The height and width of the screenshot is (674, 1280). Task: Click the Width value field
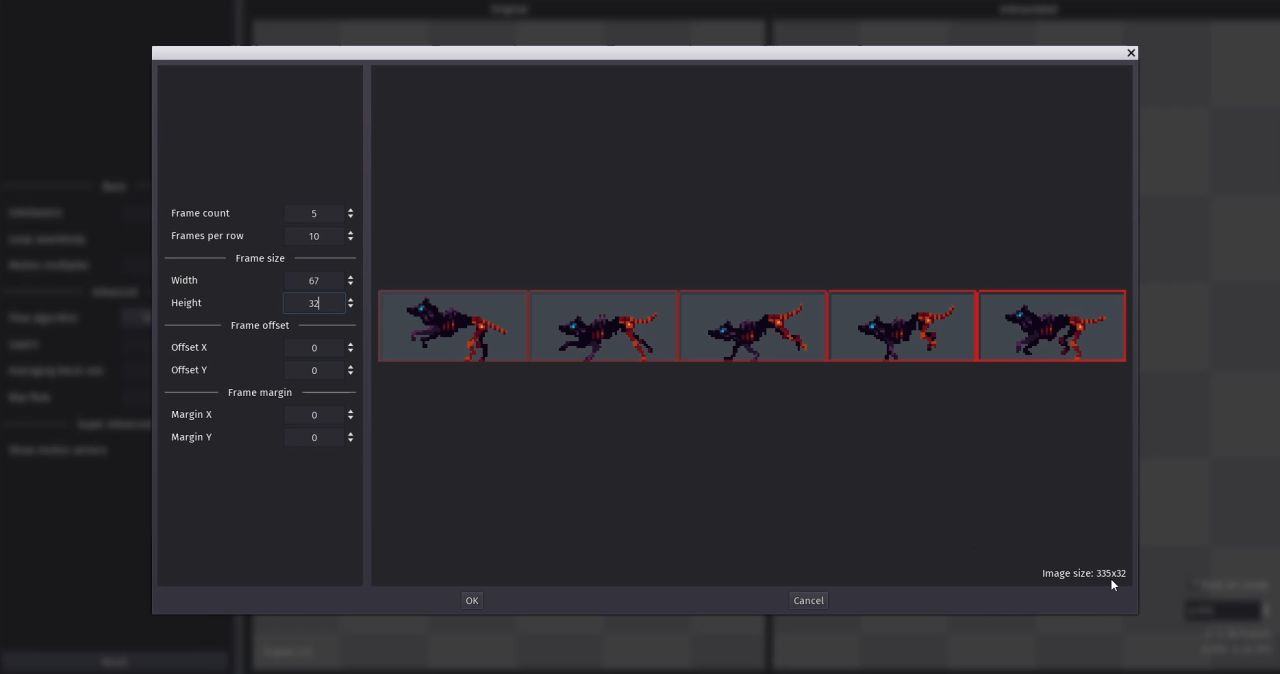point(314,280)
